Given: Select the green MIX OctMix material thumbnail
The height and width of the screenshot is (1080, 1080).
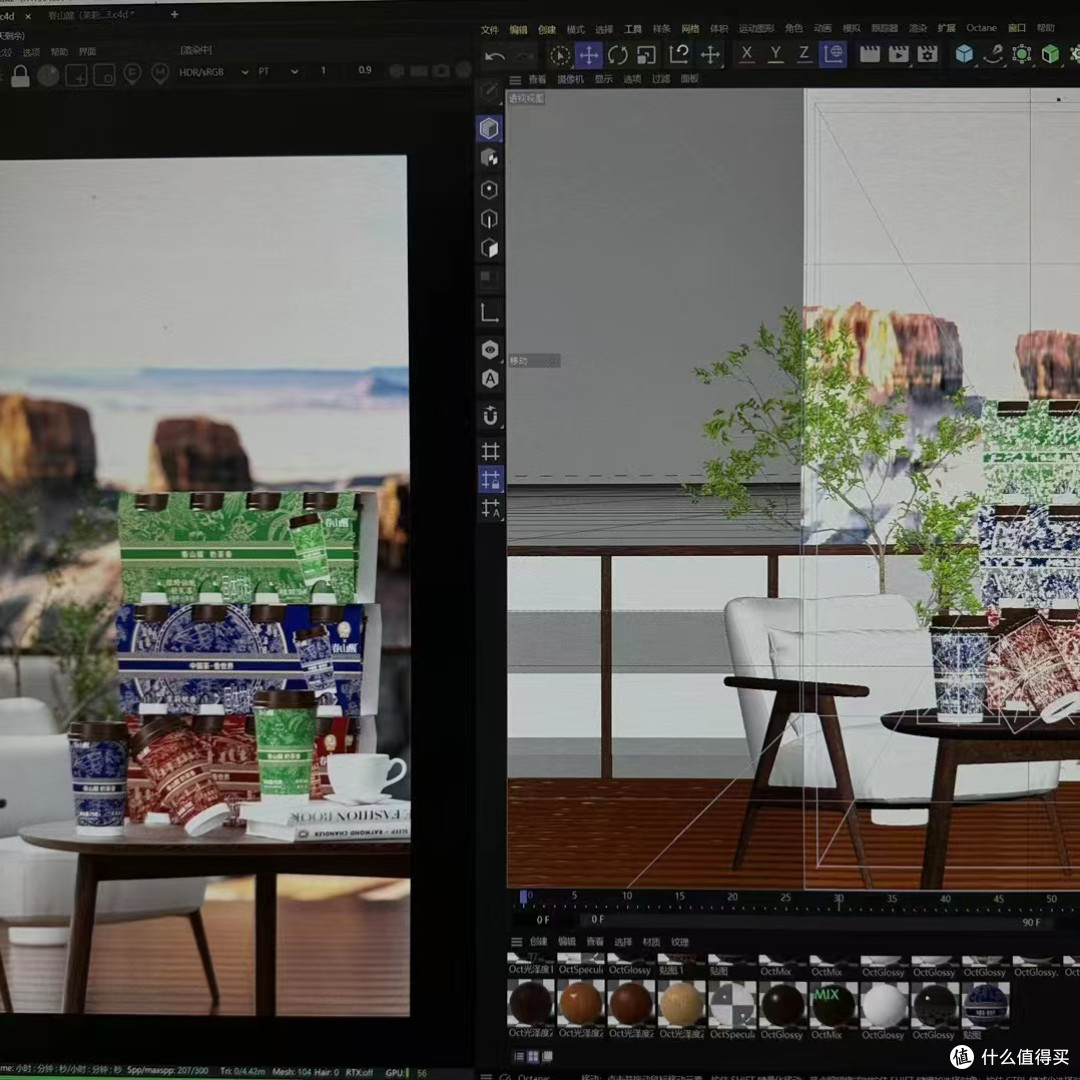Looking at the screenshot, I should pos(833,1004).
